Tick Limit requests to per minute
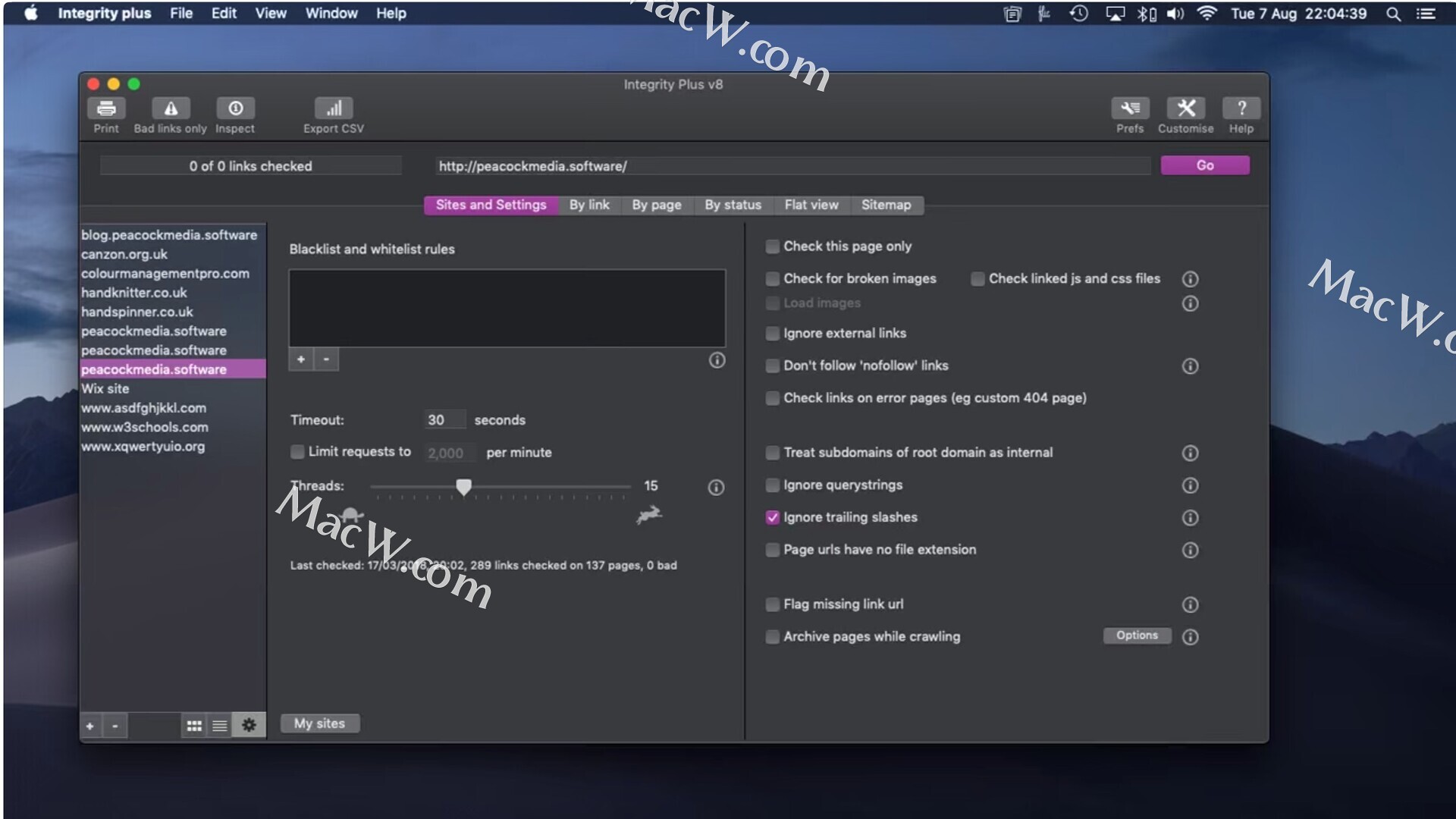This screenshot has width=1456, height=819. 297,452
